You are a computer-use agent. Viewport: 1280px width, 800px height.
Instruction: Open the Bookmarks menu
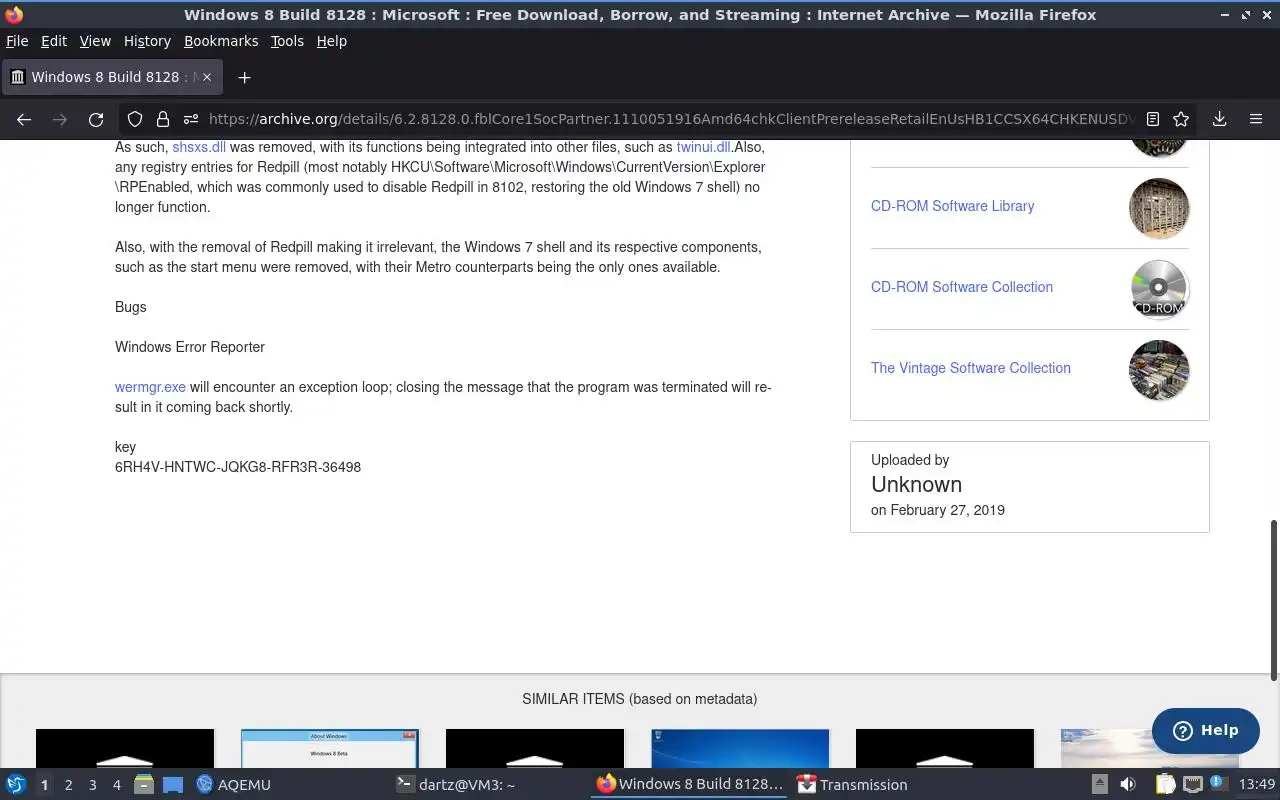pyautogui.click(x=221, y=41)
